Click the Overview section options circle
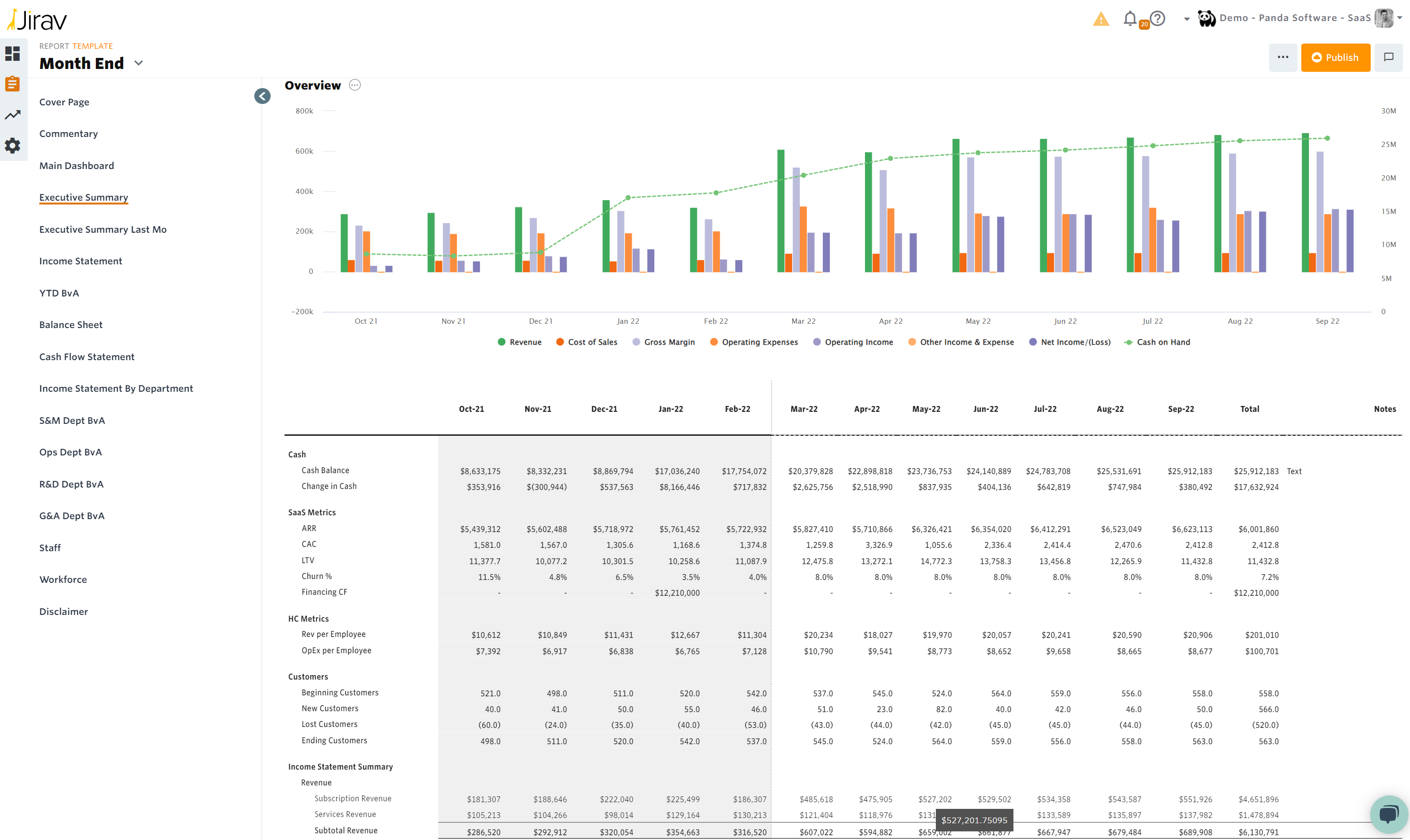Viewport: 1410px width, 840px height. pyautogui.click(x=354, y=85)
